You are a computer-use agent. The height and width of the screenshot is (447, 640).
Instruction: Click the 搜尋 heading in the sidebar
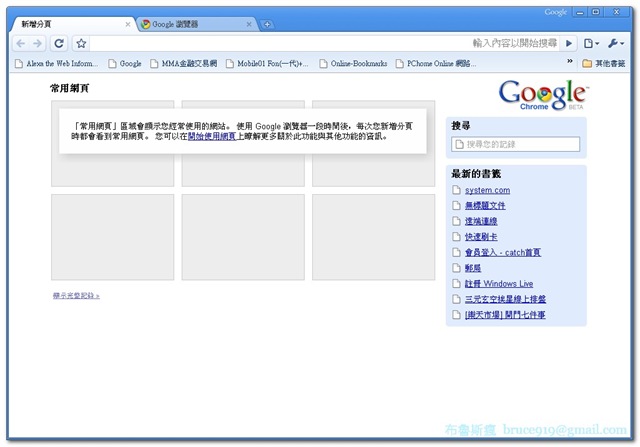460,126
